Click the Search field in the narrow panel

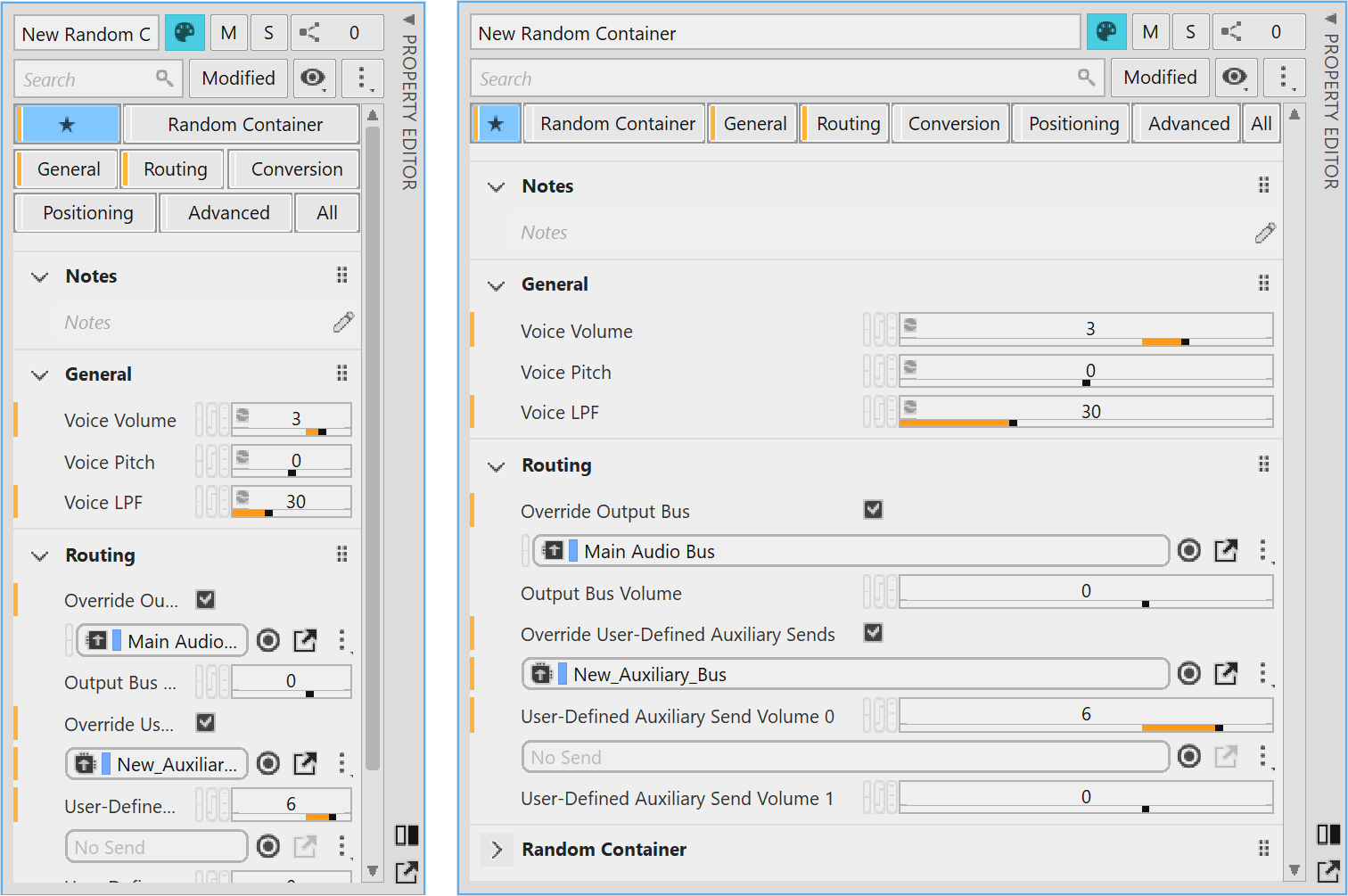pos(86,79)
